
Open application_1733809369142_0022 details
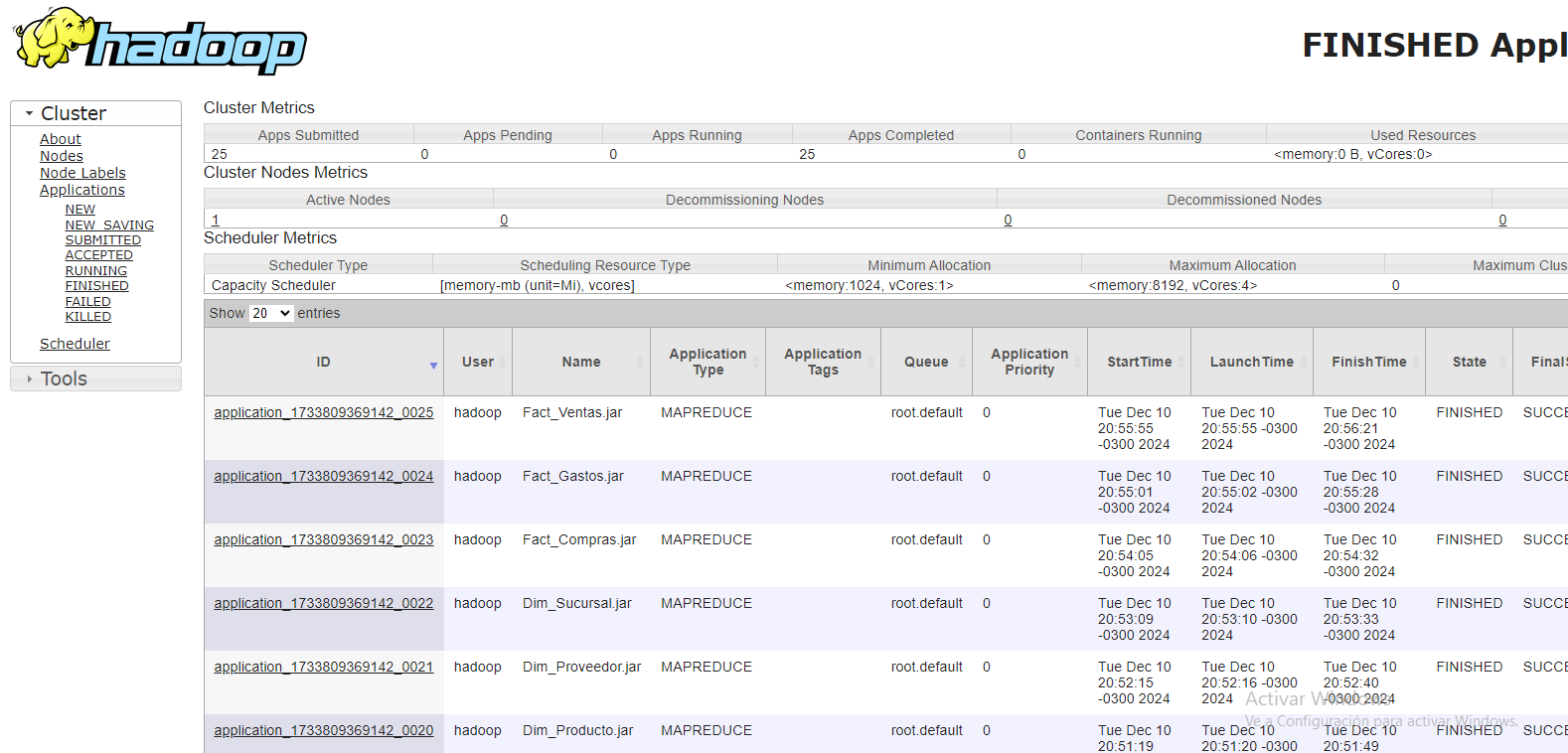tap(324, 603)
